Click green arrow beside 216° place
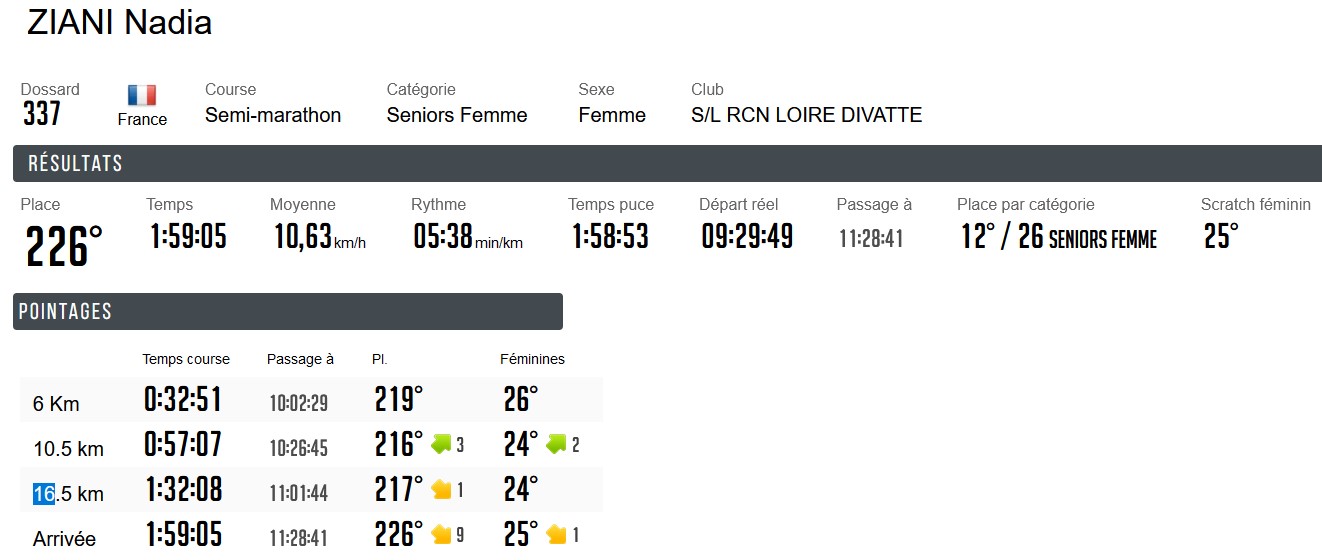The height and width of the screenshot is (560, 1322). click(441, 444)
